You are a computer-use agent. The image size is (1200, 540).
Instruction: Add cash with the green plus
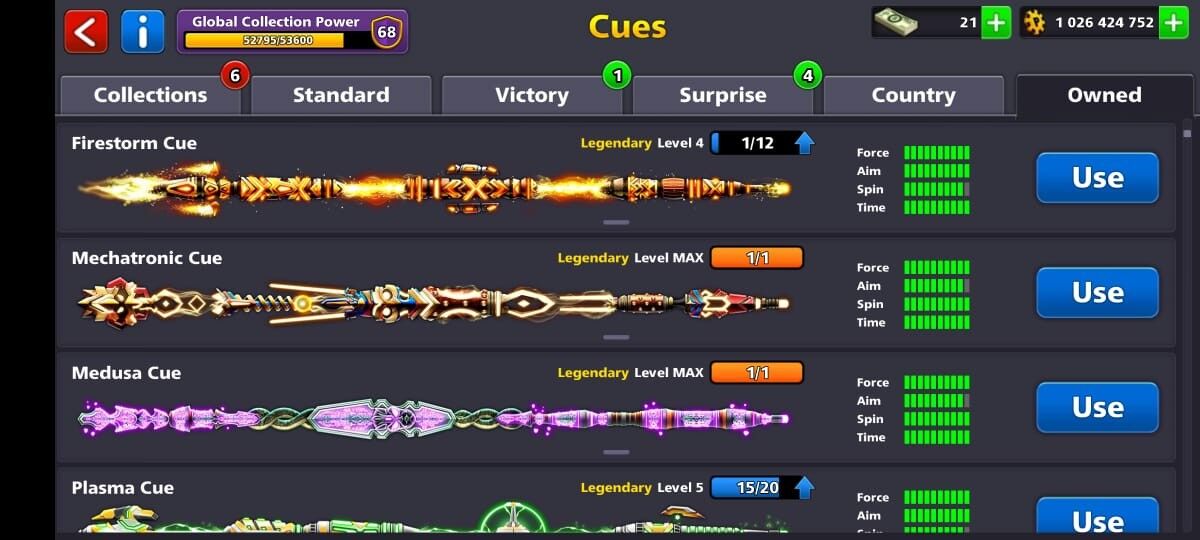[x=996, y=22]
